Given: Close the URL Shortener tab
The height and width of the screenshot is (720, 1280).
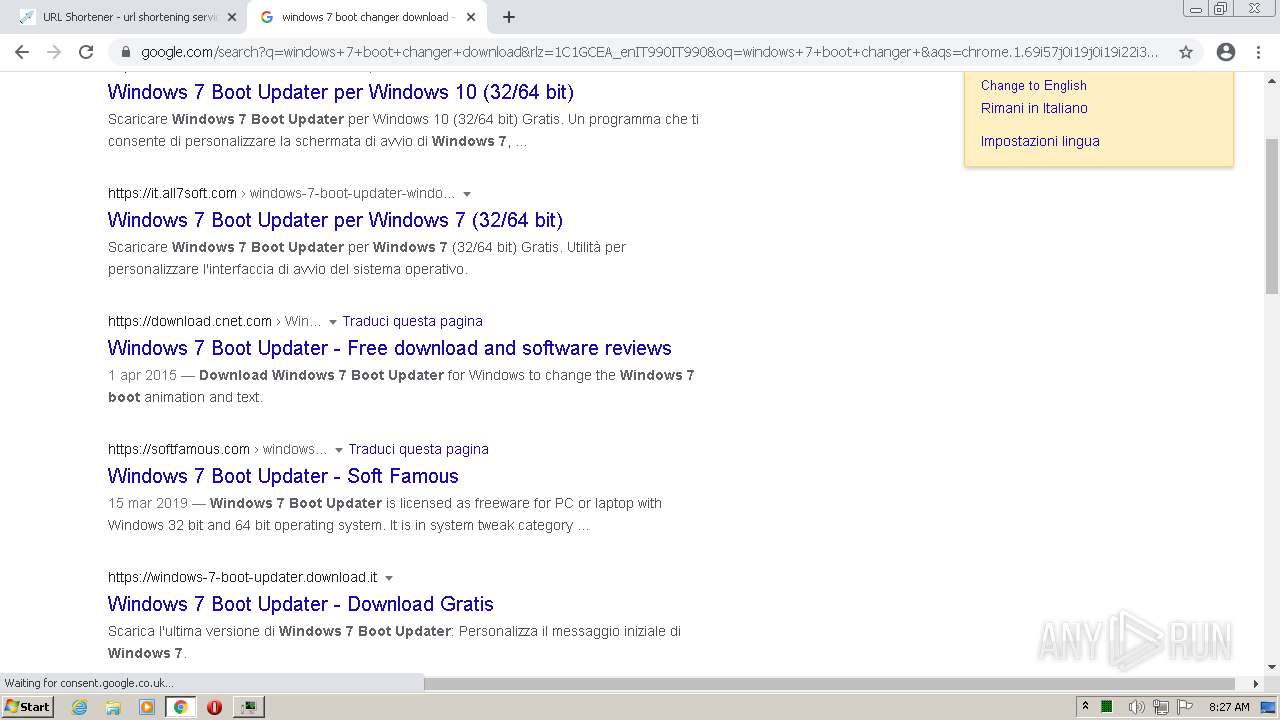Looking at the screenshot, I should (x=232, y=17).
